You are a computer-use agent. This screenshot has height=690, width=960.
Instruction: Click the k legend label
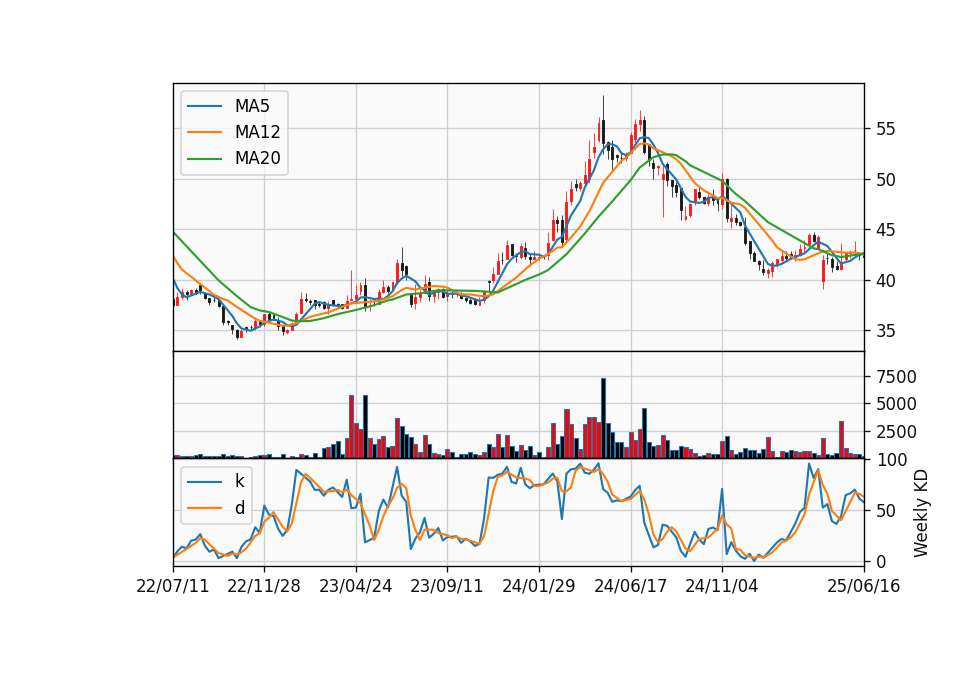(239, 481)
